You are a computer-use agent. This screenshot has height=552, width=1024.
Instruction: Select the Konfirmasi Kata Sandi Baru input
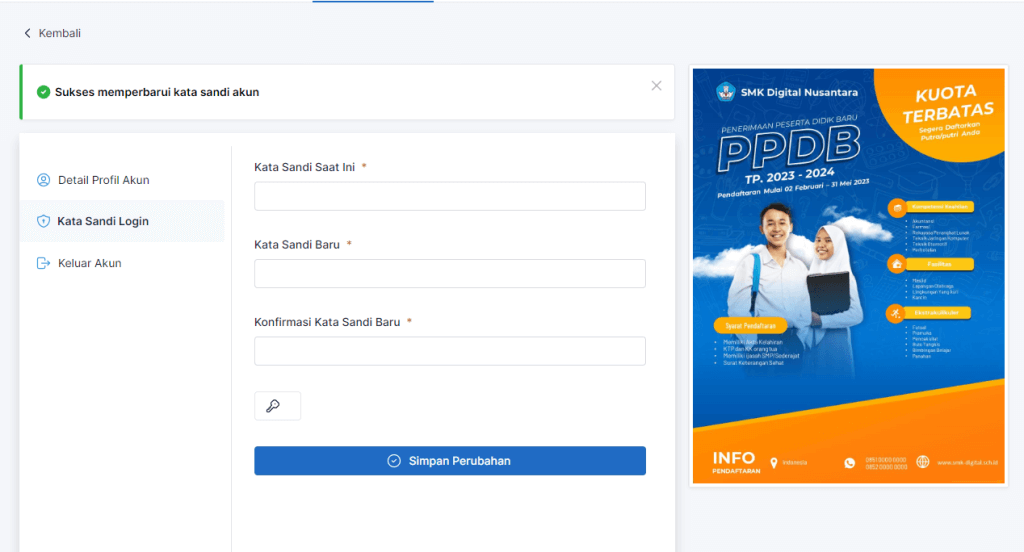click(x=449, y=352)
